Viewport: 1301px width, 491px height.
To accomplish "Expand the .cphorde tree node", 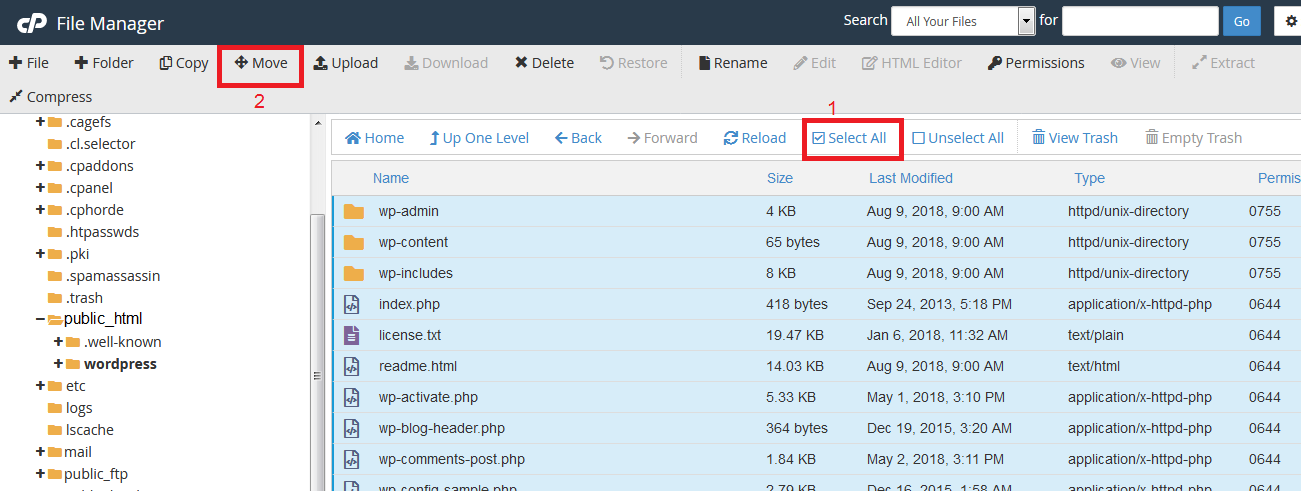I will pos(40,210).
